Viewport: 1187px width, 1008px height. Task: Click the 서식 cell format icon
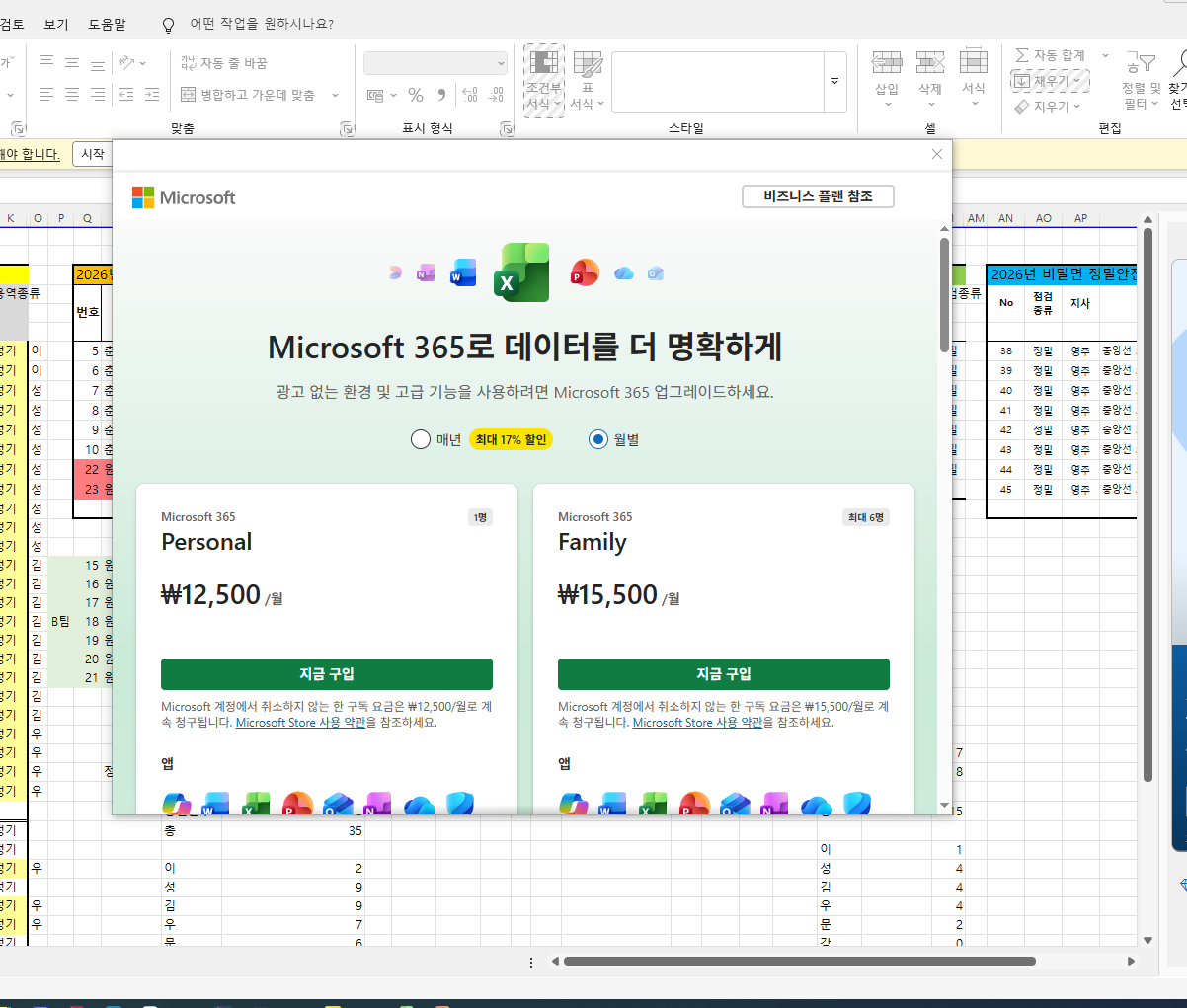[x=974, y=62]
